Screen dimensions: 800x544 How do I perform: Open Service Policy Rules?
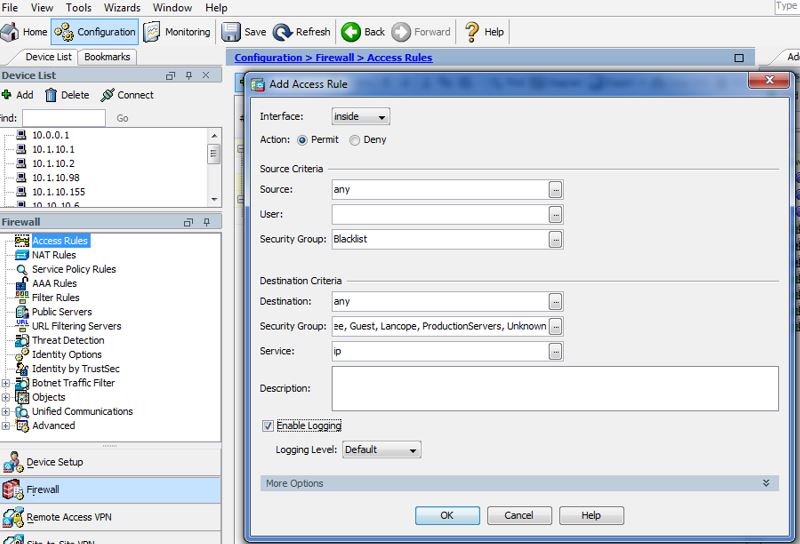(x=73, y=269)
